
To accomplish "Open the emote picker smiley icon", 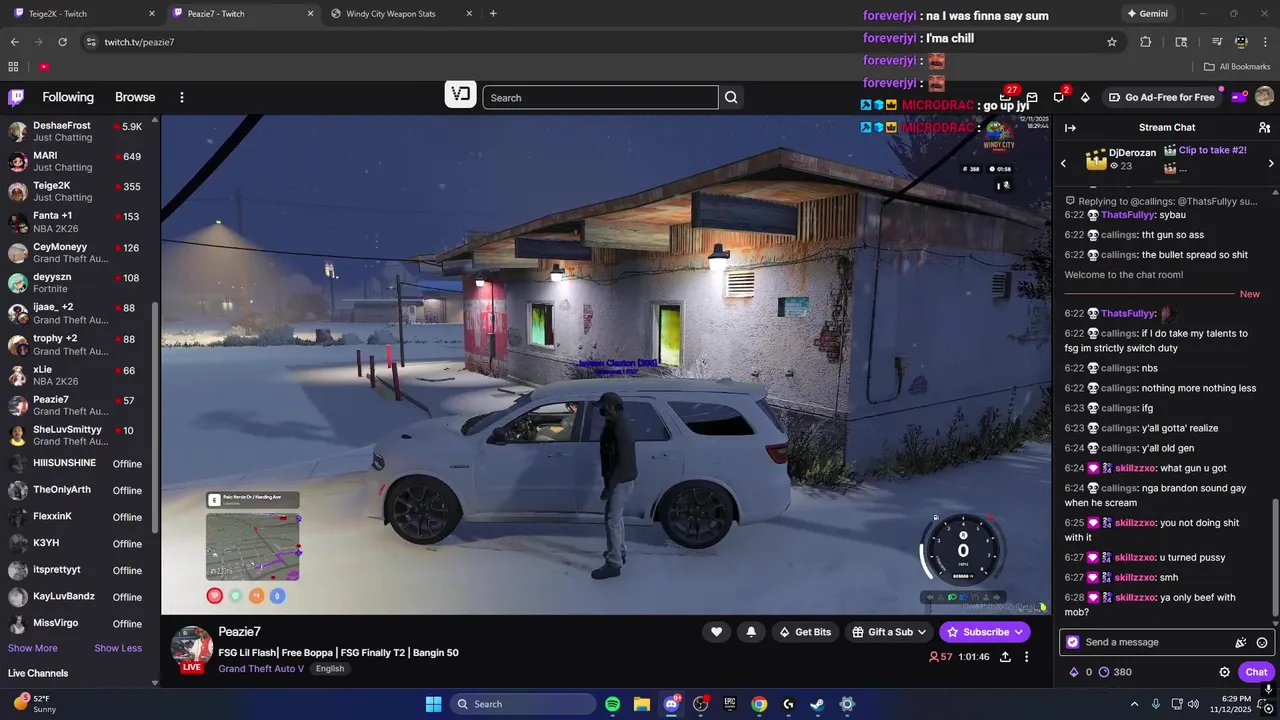I will 1262,642.
